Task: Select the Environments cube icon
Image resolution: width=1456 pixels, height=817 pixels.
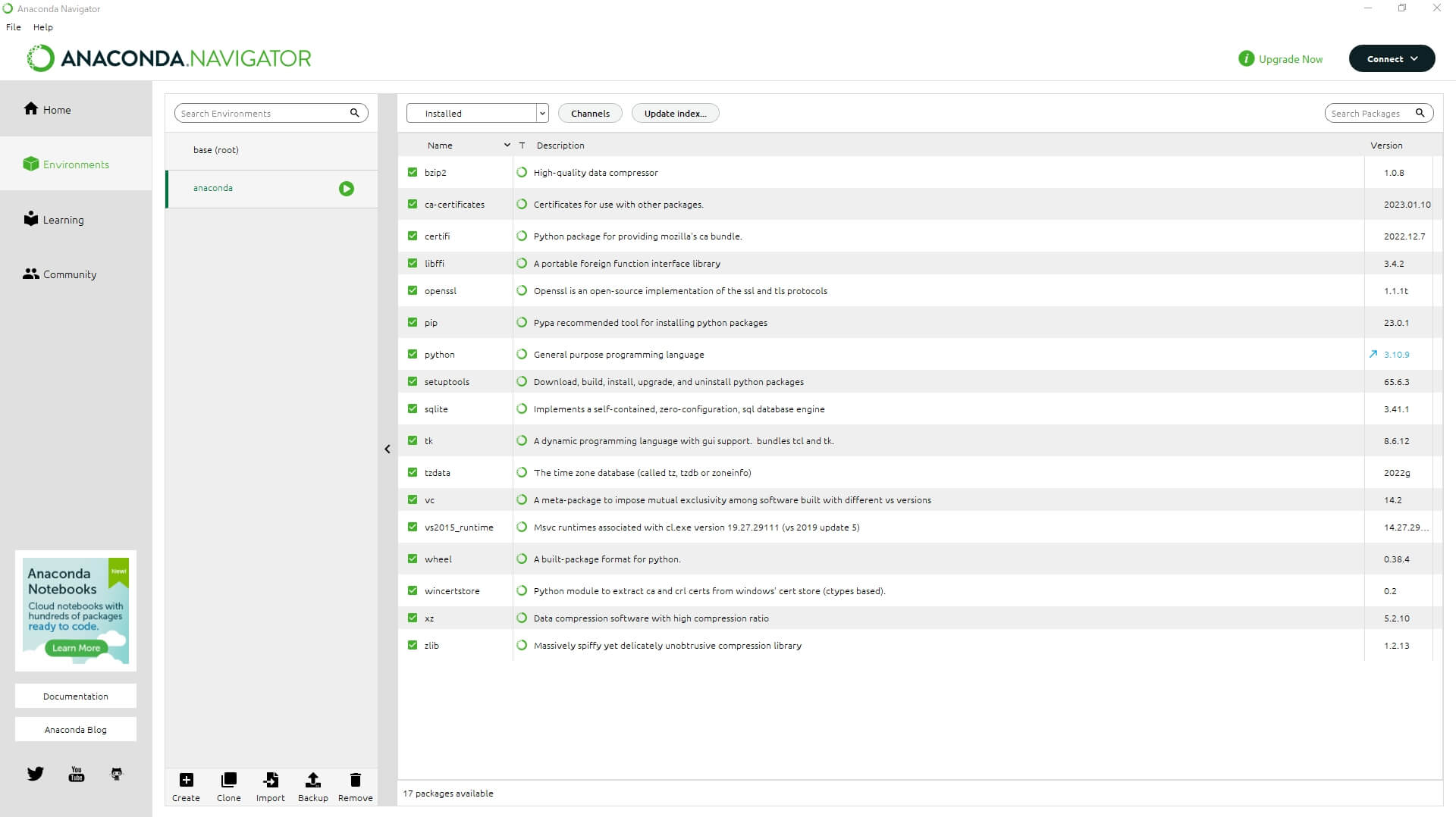Action: (30, 164)
